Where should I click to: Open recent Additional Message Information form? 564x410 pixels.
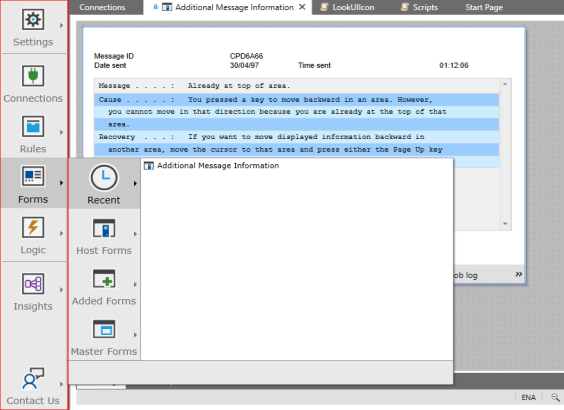[212, 165]
